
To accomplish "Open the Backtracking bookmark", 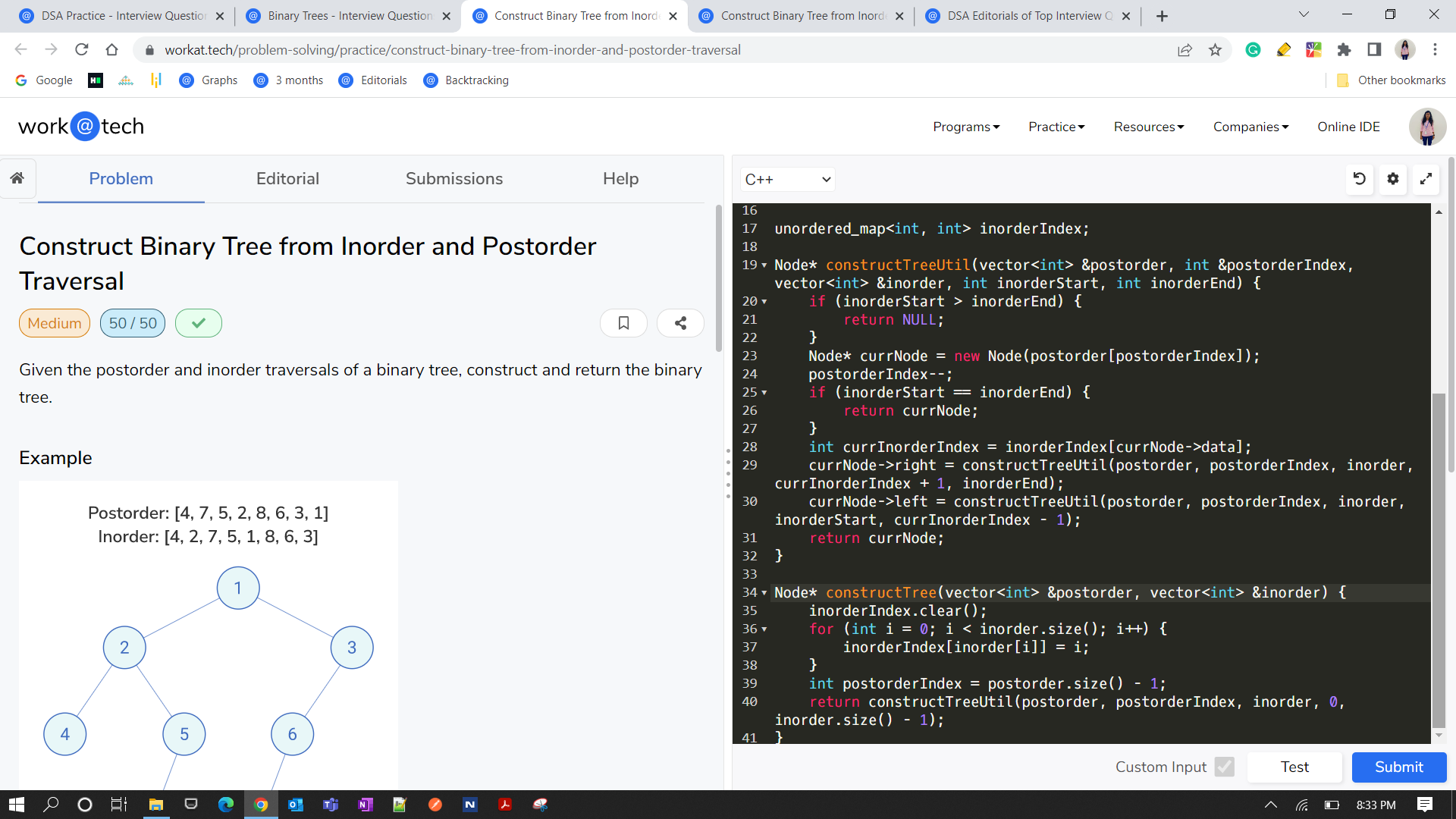I will (x=467, y=80).
